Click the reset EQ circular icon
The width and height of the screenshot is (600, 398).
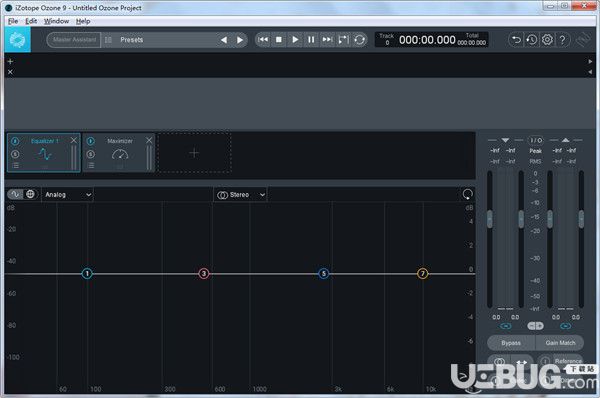(x=467, y=194)
